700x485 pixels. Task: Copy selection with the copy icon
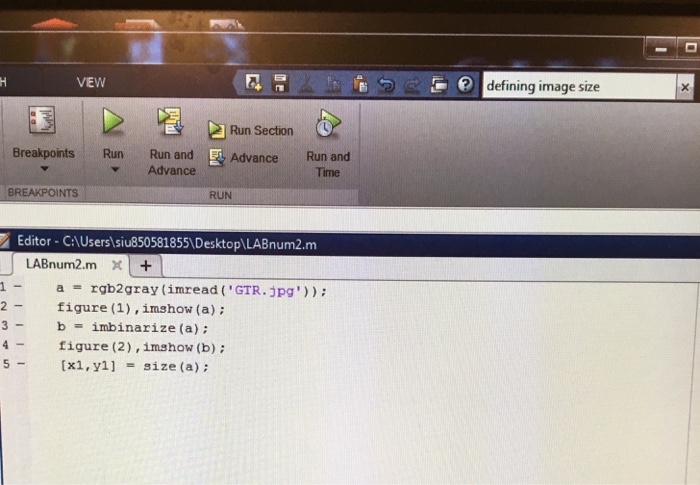333,84
